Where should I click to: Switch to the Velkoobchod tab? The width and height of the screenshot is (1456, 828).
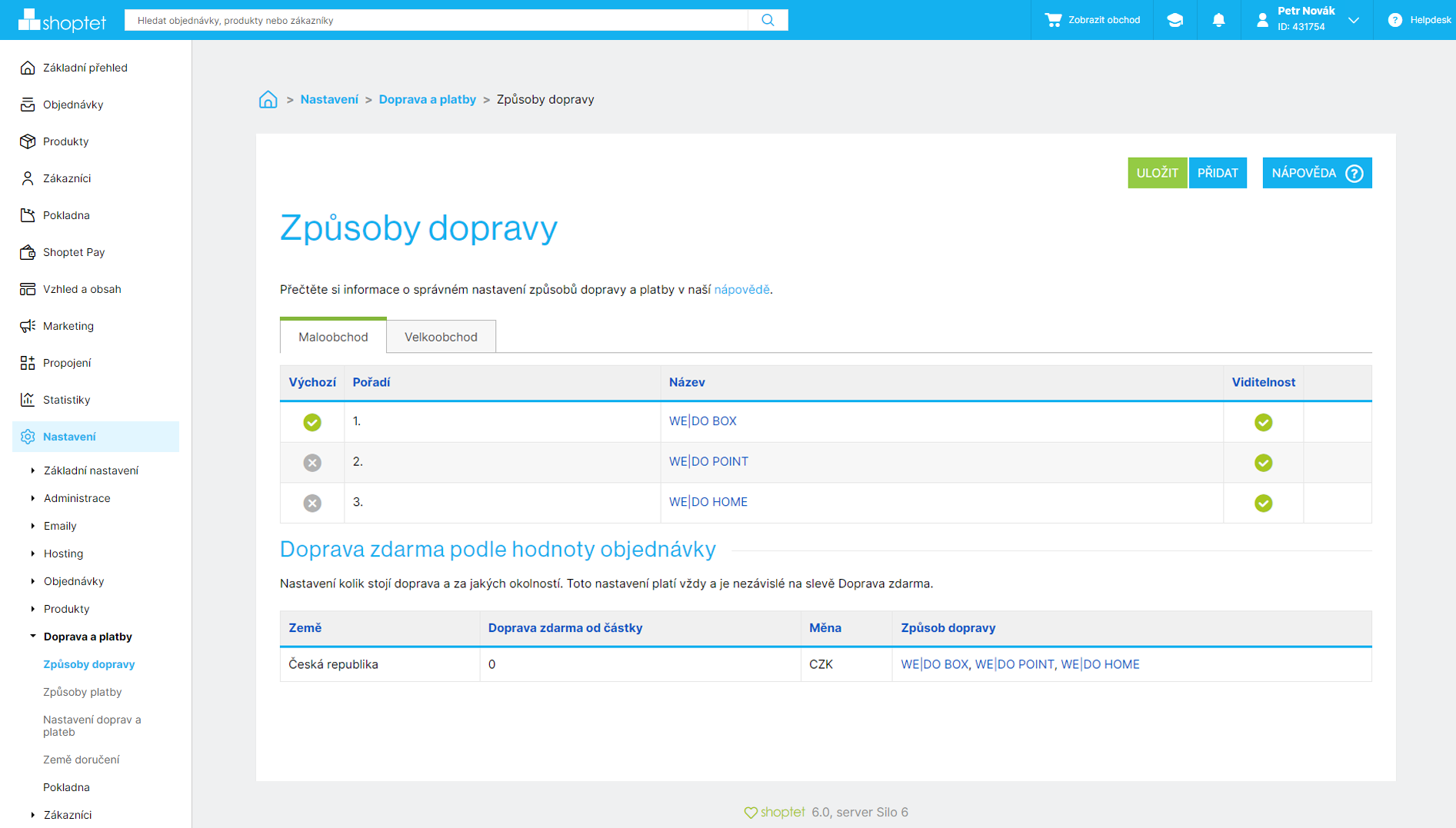click(x=441, y=337)
